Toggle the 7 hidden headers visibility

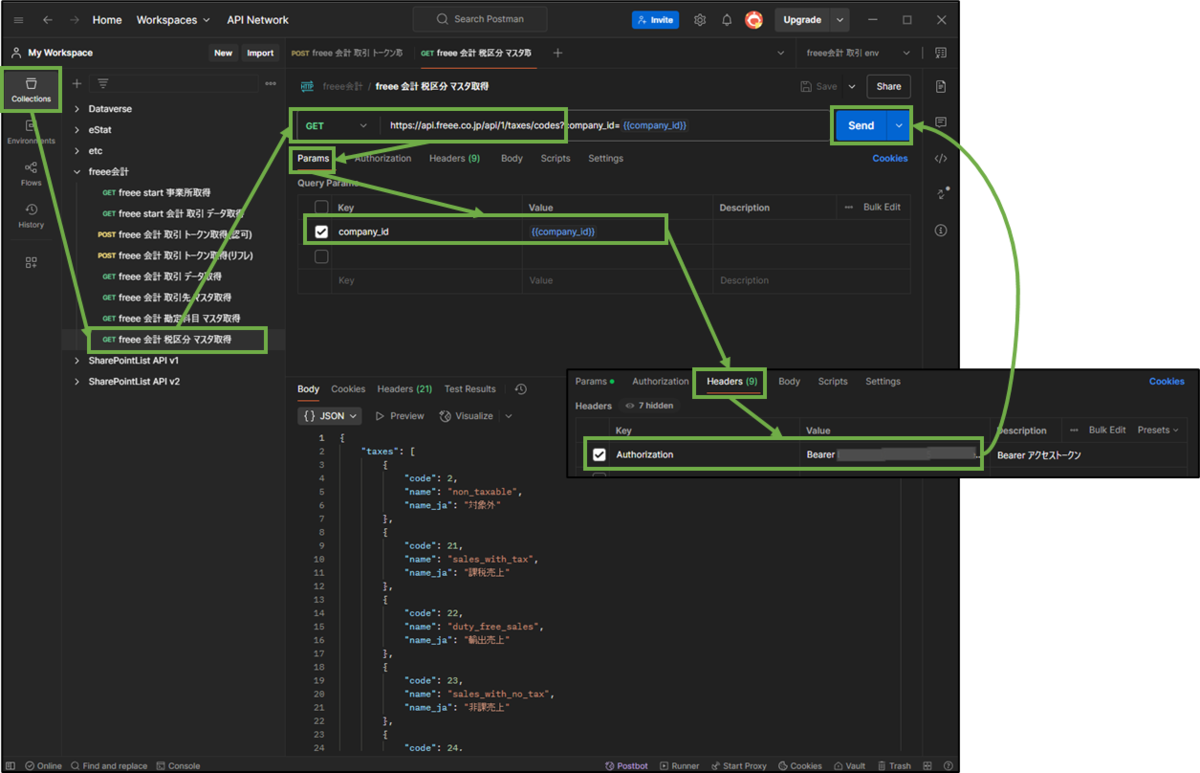[649, 406]
